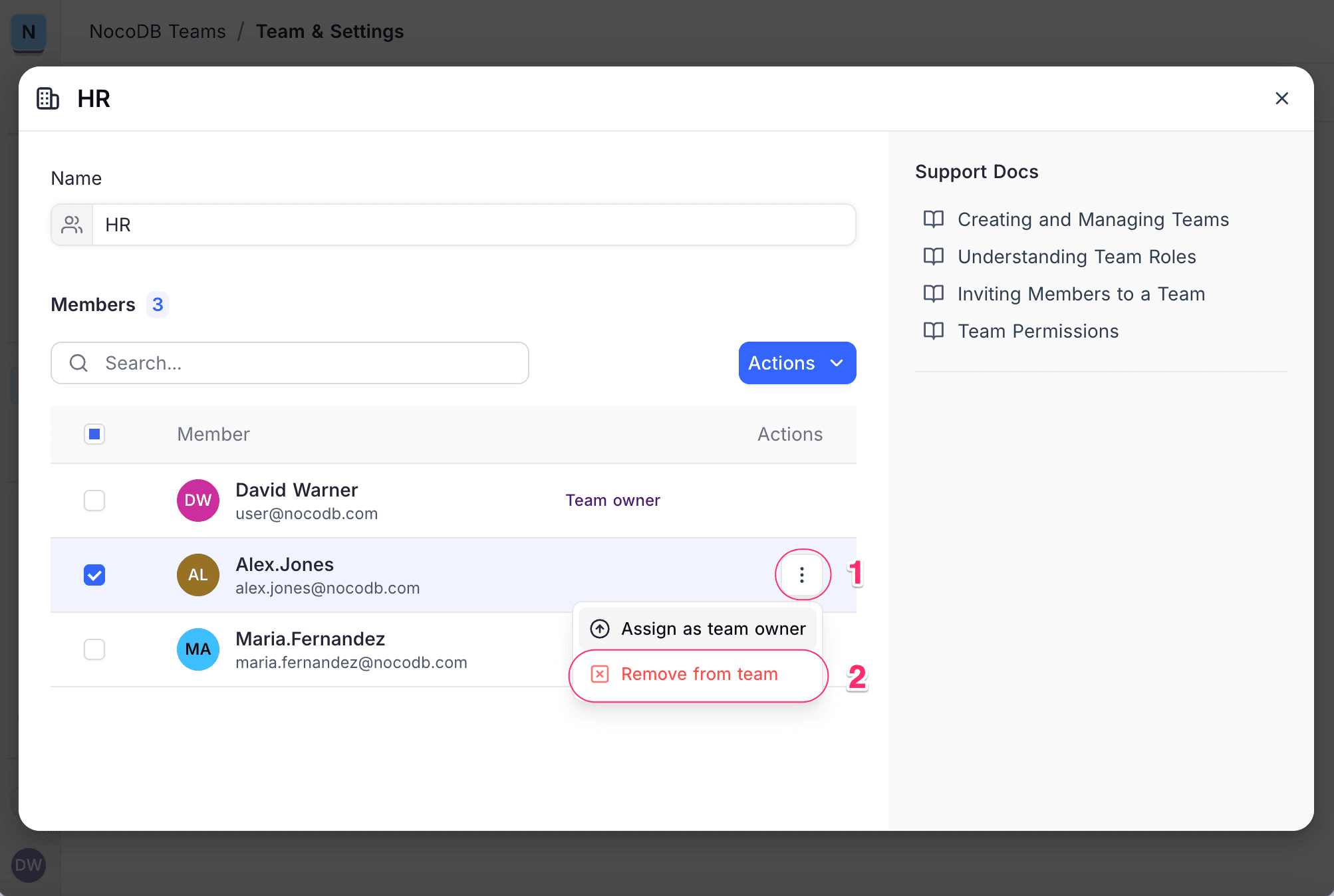
Task: Uncheck Alex.Jones row checkbox
Action: 94,575
